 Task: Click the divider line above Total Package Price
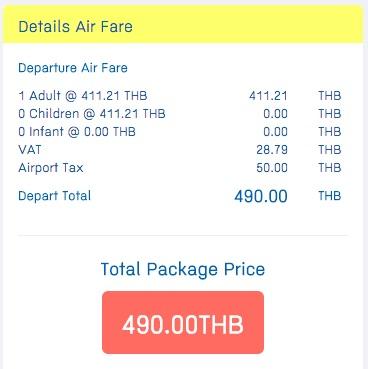[x=183, y=235]
